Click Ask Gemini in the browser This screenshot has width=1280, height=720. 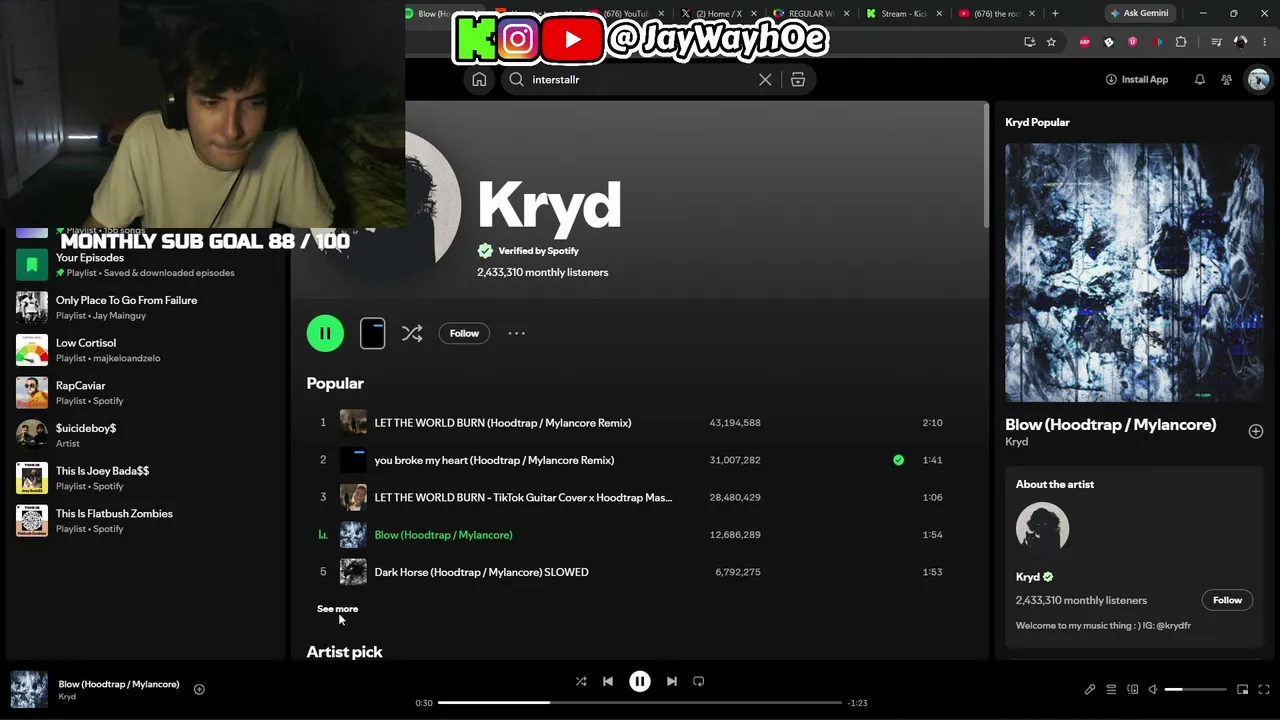[x=1139, y=13]
